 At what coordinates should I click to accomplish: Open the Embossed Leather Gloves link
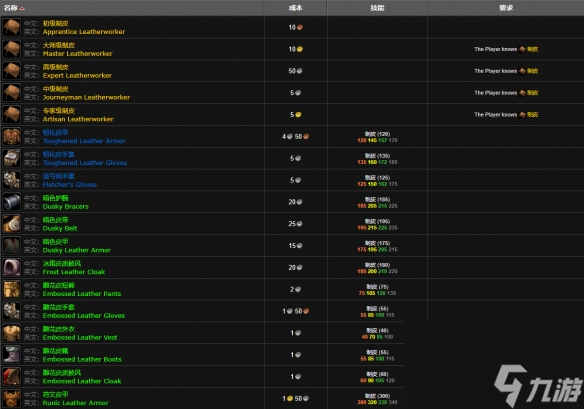84,316
